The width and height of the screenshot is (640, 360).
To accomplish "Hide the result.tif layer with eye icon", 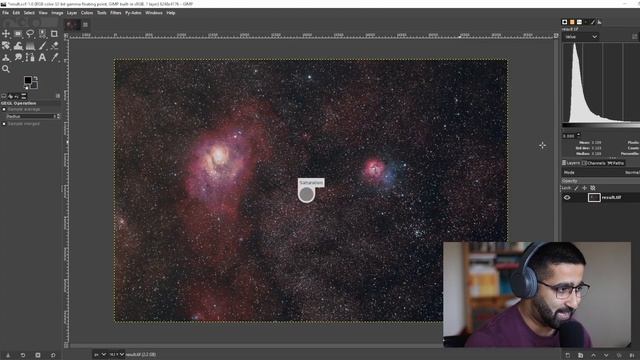I will [x=567, y=198].
